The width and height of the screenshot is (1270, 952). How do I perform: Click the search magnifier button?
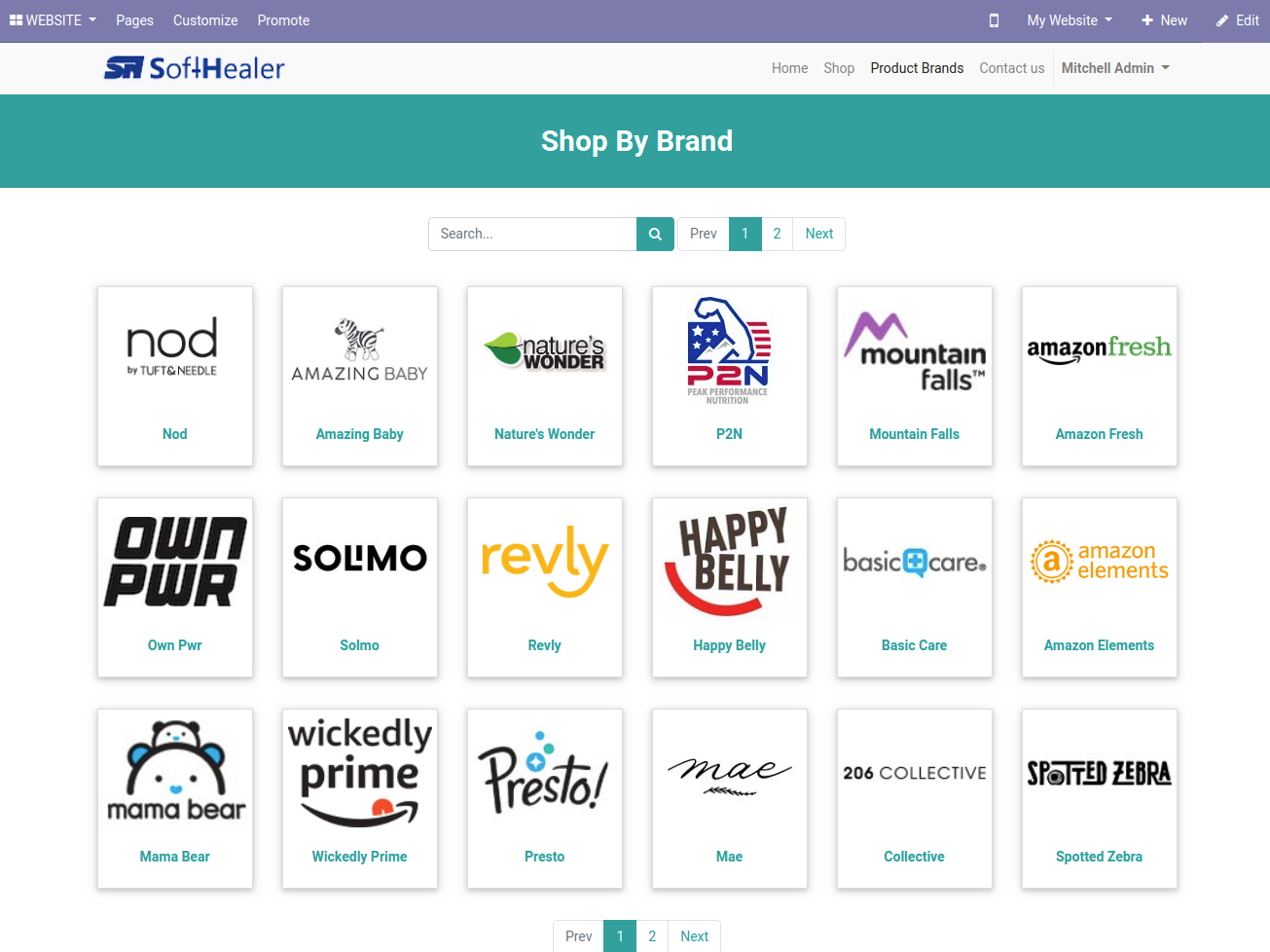[x=655, y=234]
